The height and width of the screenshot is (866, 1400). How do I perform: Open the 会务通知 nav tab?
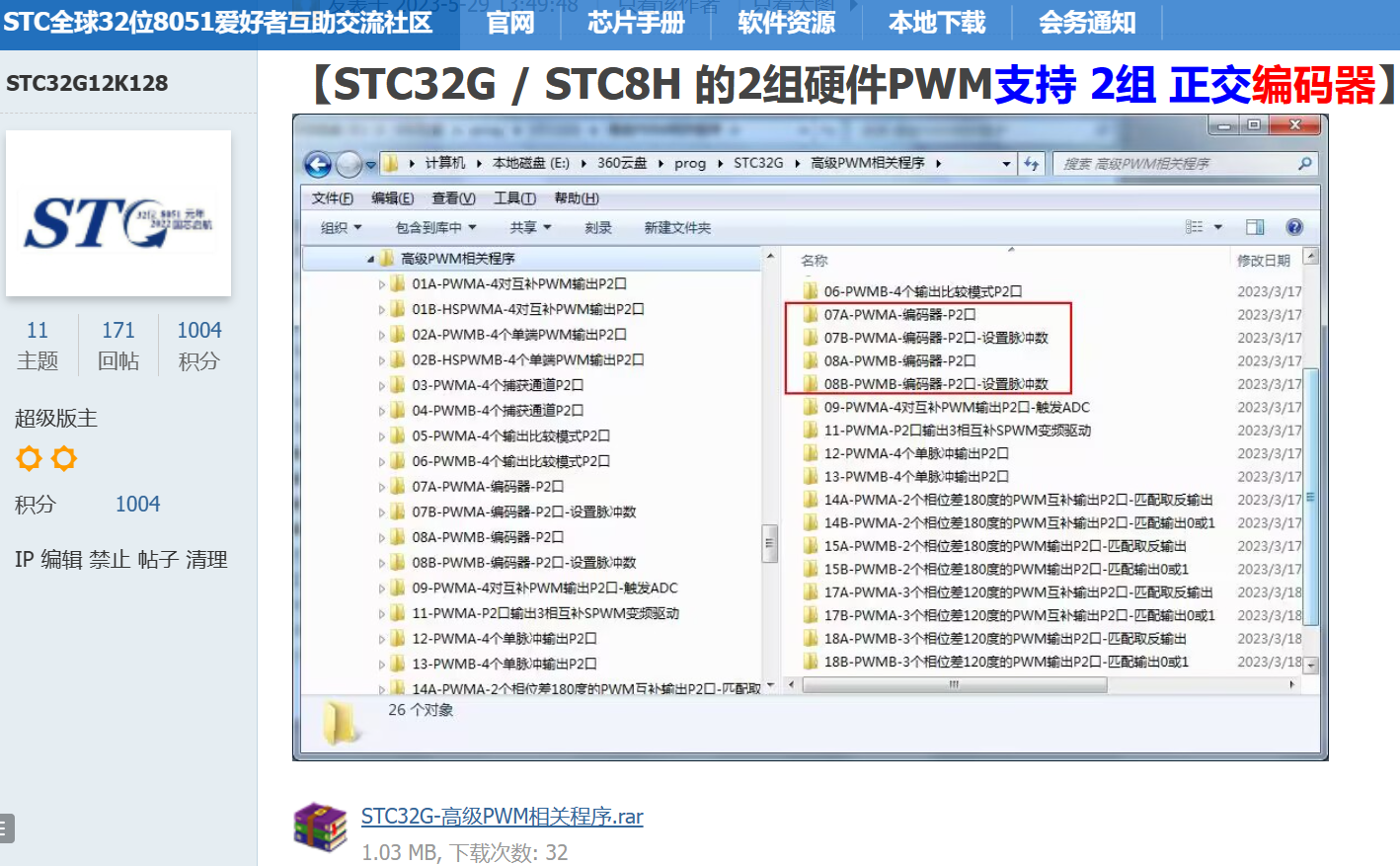pos(1087,23)
